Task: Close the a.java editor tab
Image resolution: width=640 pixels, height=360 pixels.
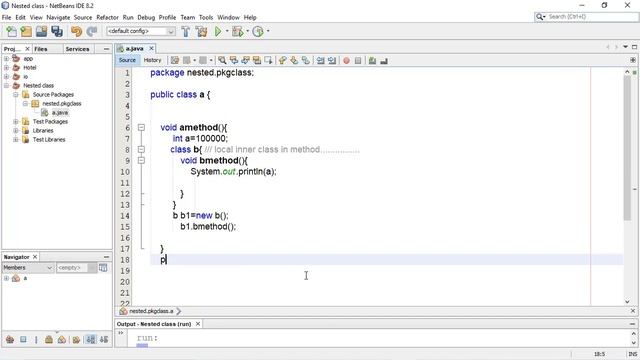Action: pos(151,49)
